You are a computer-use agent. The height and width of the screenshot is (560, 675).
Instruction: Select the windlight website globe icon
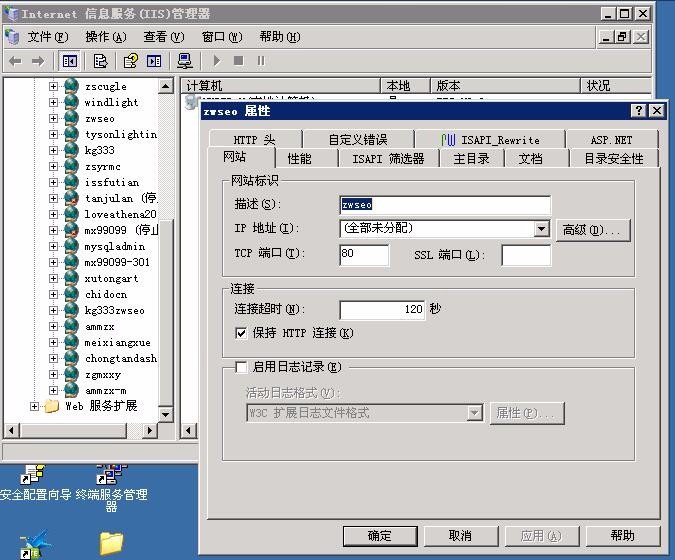[71, 102]
